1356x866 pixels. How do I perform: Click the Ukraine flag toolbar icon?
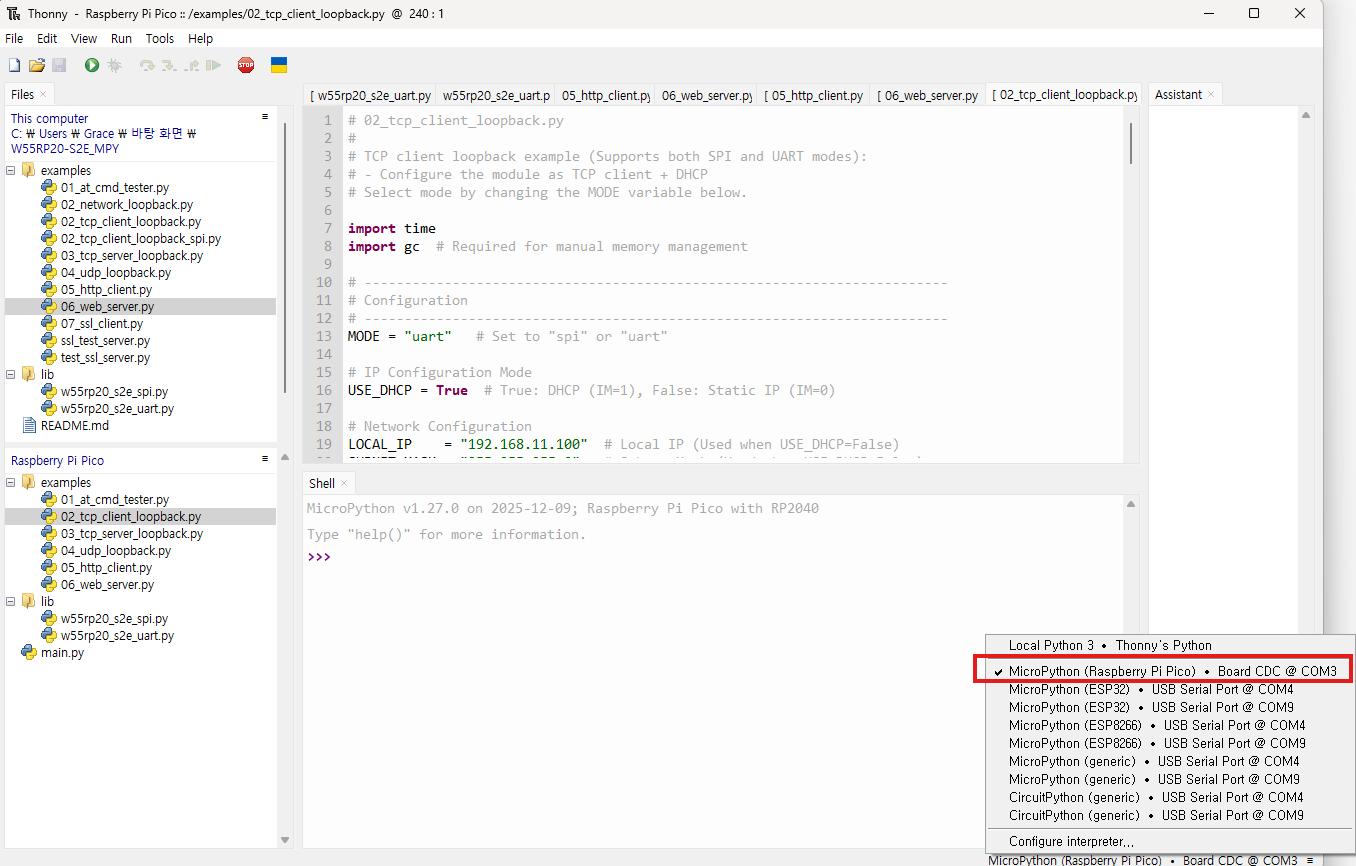[x=280, y=65]
